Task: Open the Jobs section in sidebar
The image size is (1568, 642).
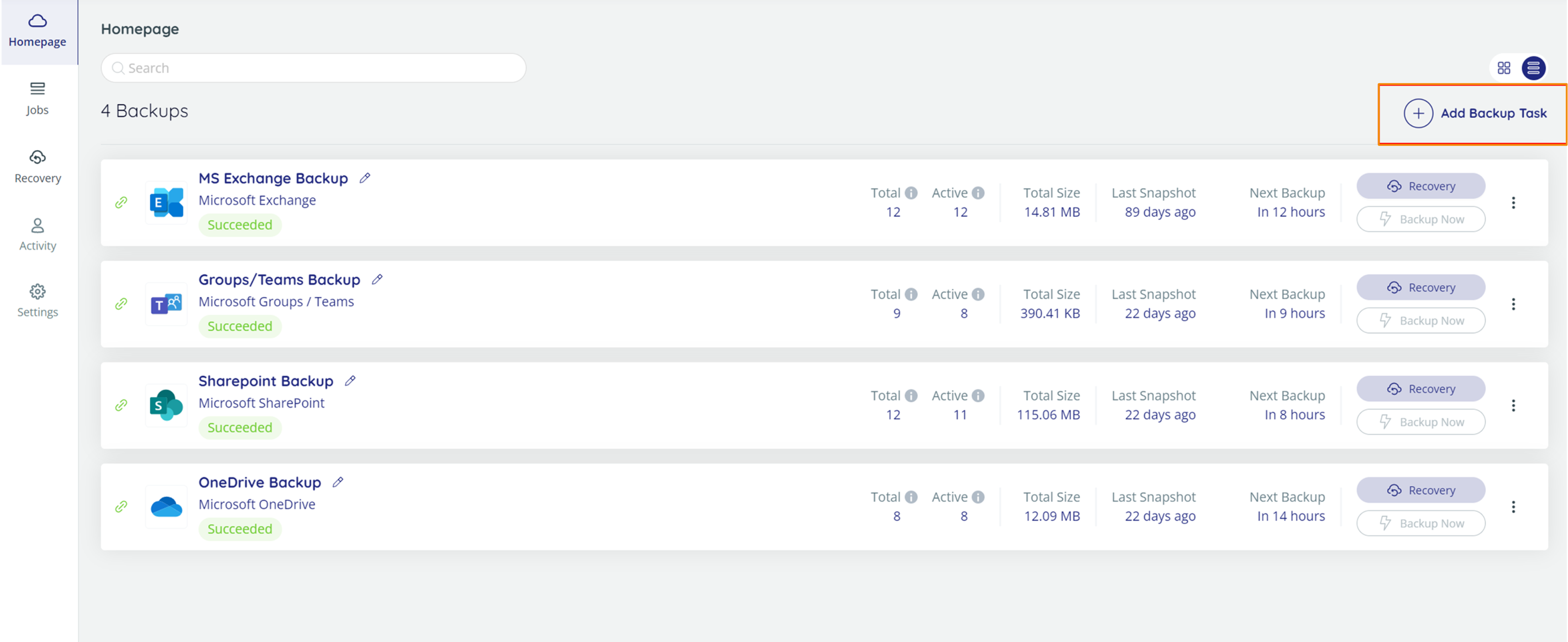Action: coord(37,98)
